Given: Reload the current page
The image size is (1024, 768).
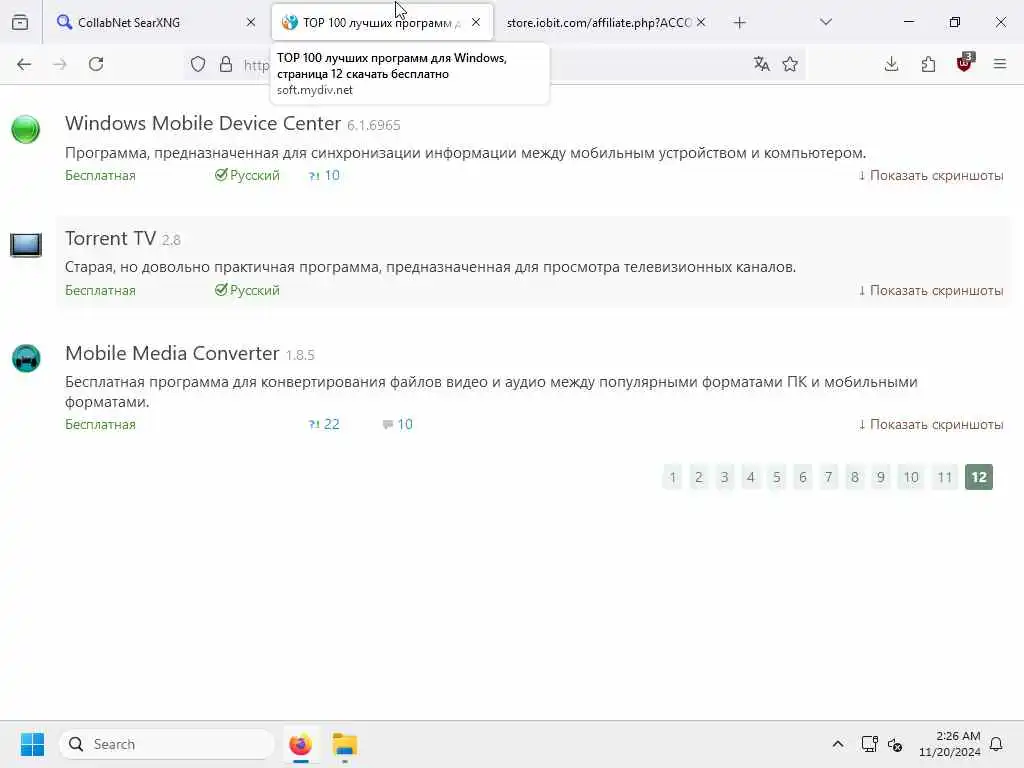Looking at the screenshot, I should click(96, 64).
